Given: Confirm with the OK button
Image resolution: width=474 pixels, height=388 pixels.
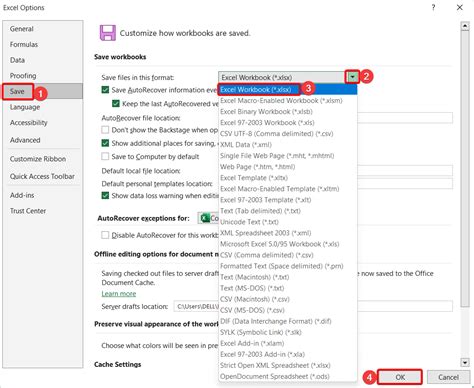Looking at the screenshot, I should tap(400, 377).
